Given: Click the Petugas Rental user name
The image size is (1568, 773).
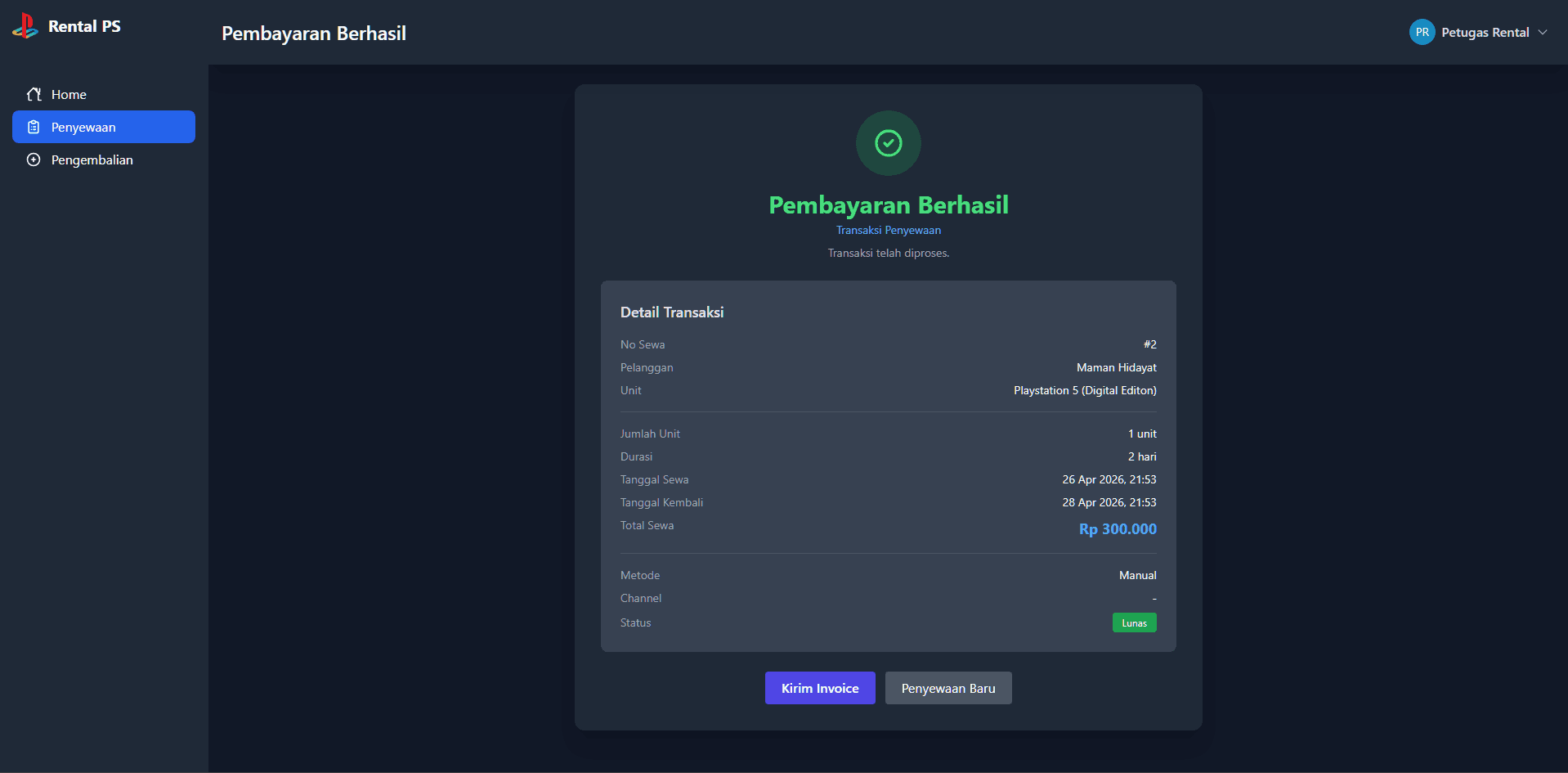Looking at the screenshot, I should tap(1485, 32).
